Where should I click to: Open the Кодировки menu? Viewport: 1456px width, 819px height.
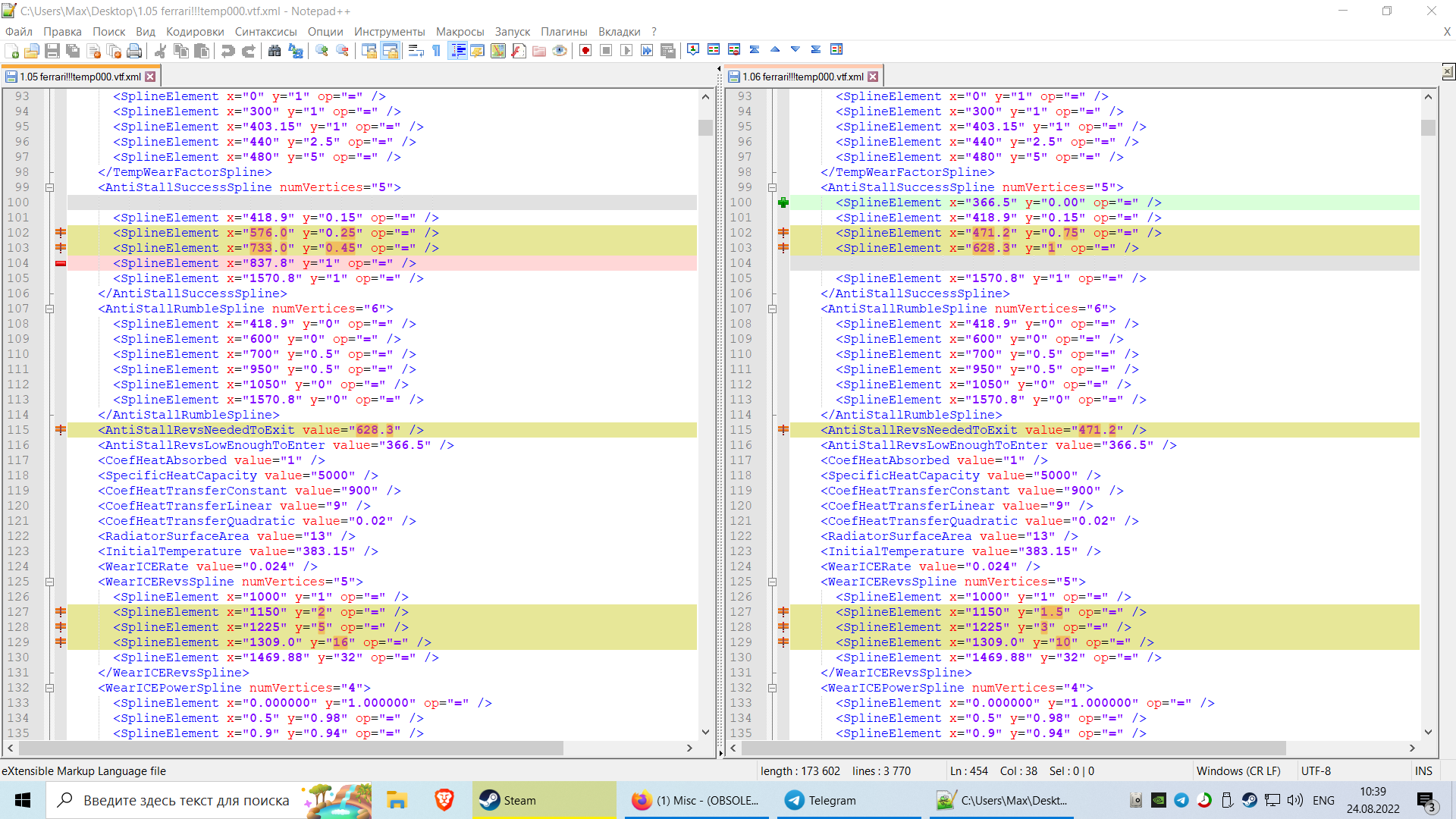(x=195, y=31)
